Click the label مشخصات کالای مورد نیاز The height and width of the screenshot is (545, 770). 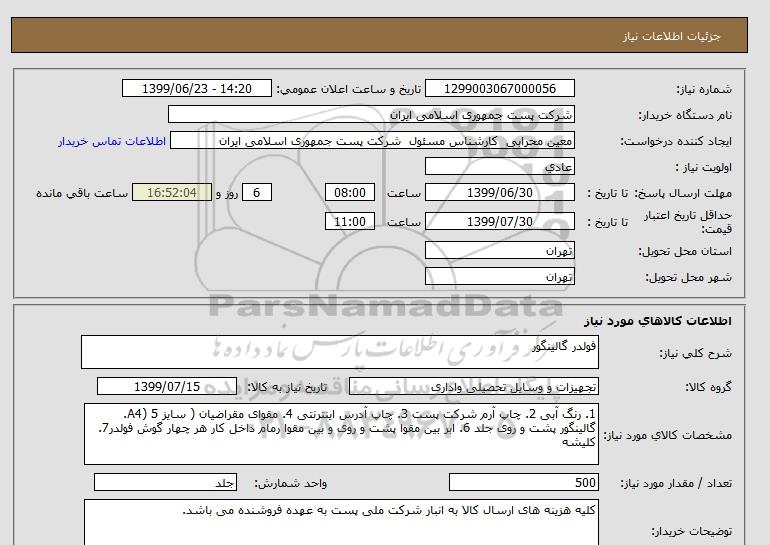(667, 435)
